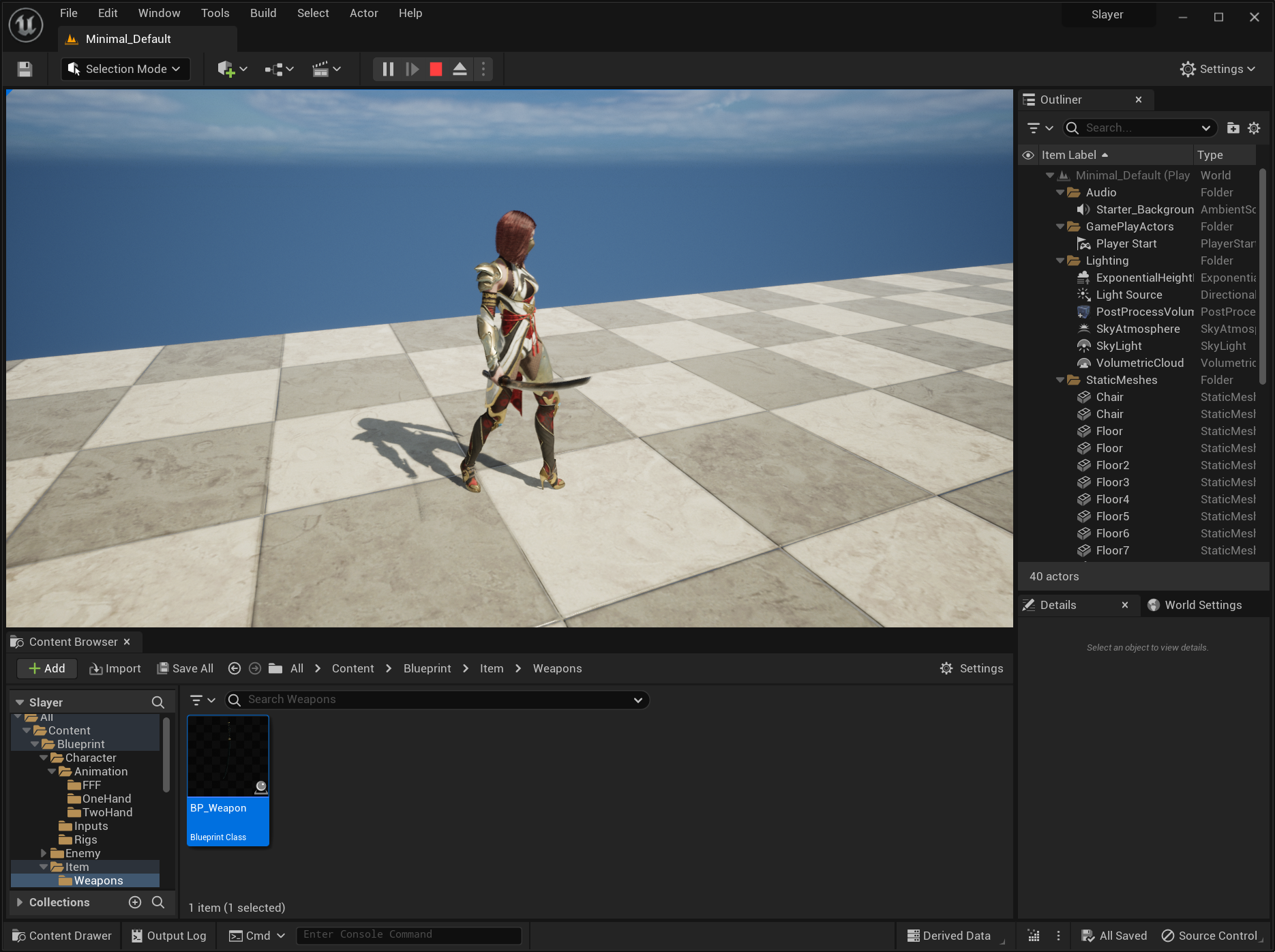The height and width of the screenshot is (952, 1275).
Task: Open the Content Drawer
Action: (62, 936)
